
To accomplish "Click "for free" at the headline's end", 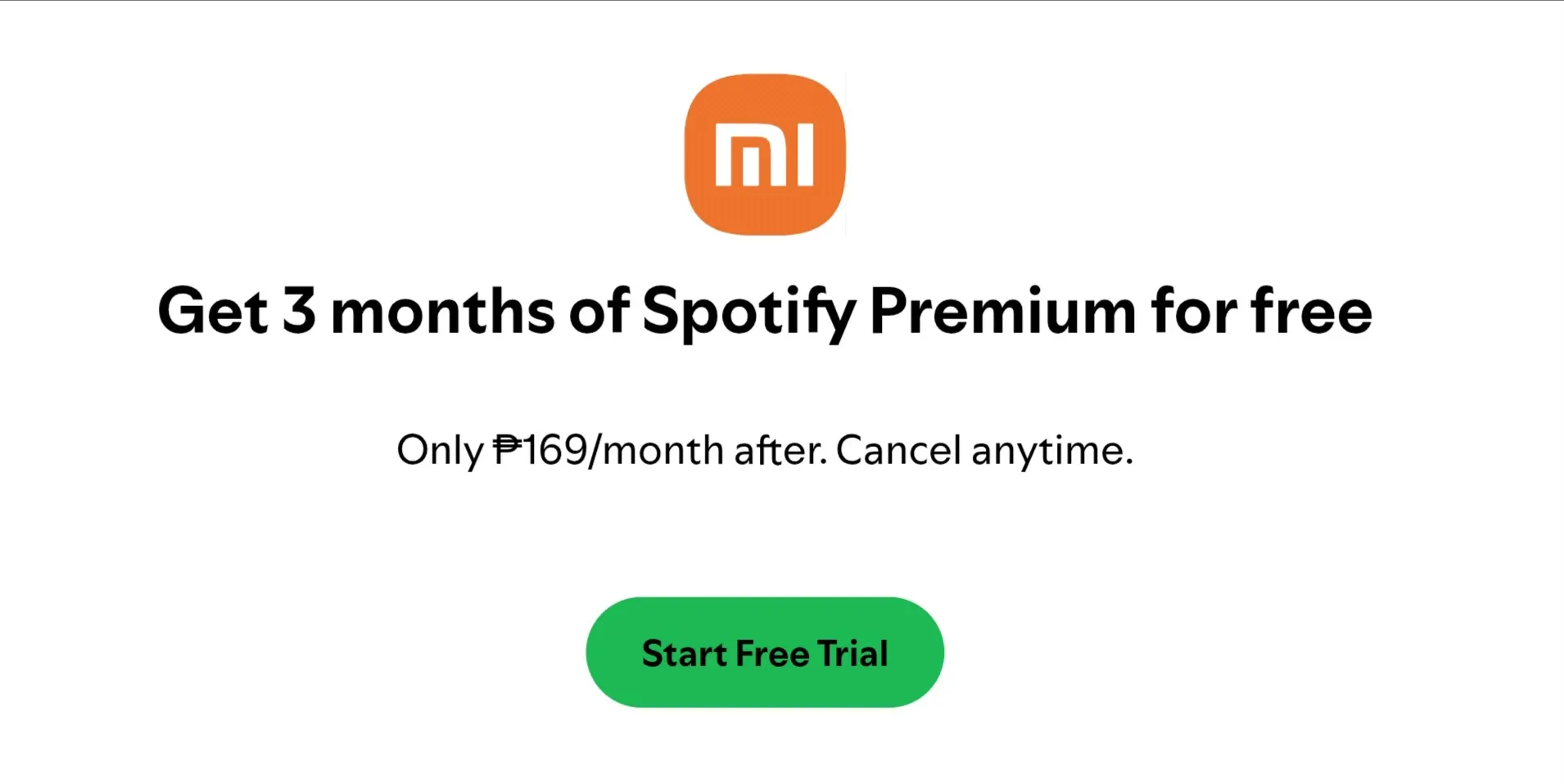I will coord(1262,310).
